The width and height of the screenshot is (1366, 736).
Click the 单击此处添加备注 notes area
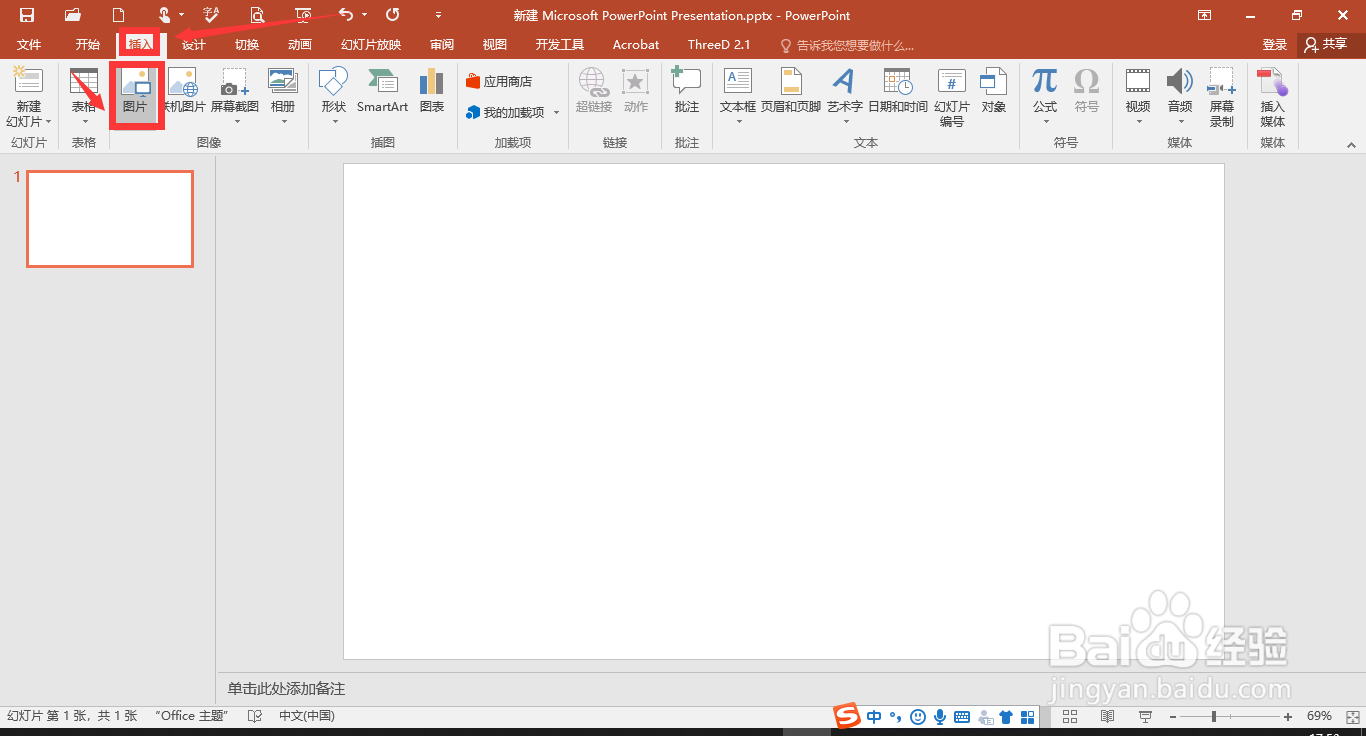(x=286, y=689)
